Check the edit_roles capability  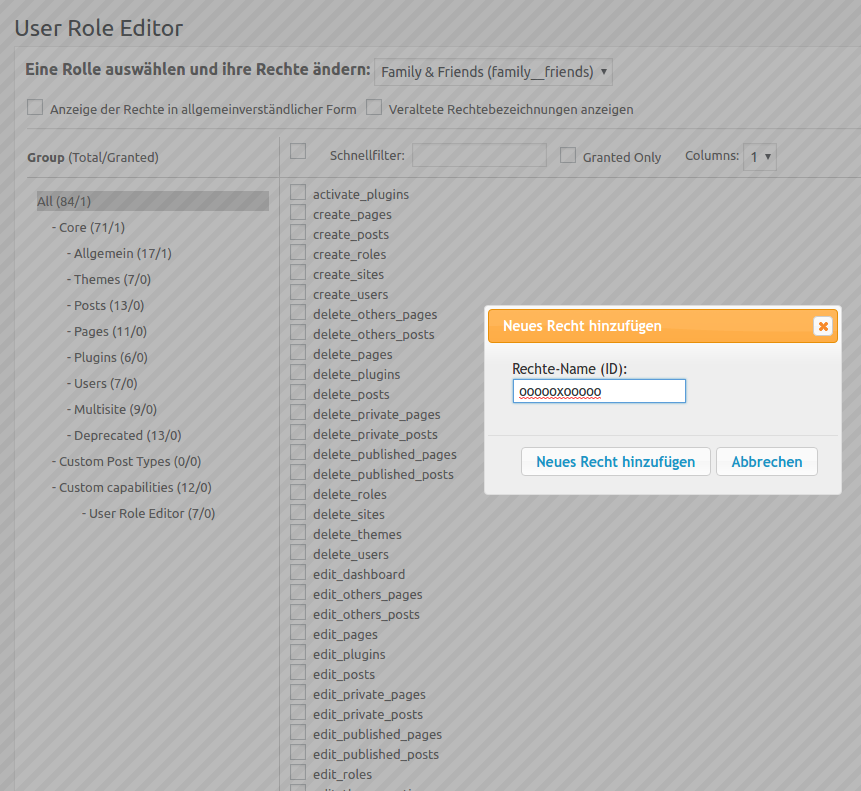pyautogui.click(x=298, y=772)
